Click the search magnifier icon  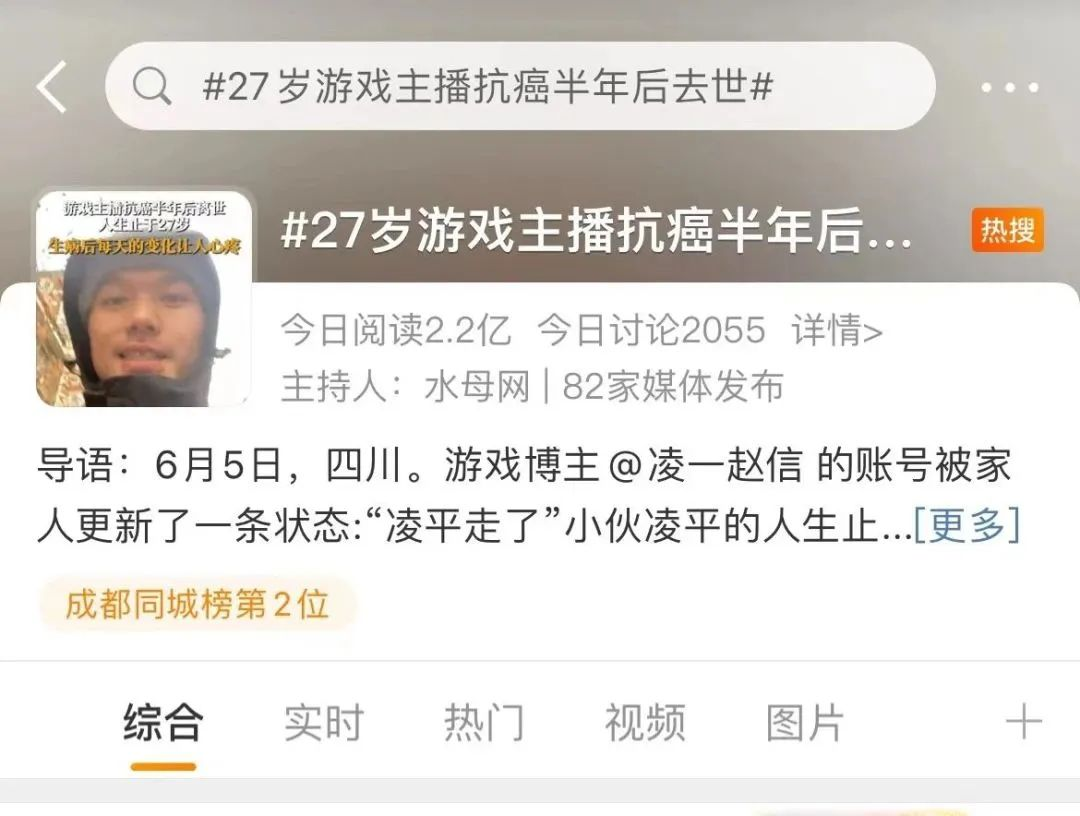[x=152, y=86]
